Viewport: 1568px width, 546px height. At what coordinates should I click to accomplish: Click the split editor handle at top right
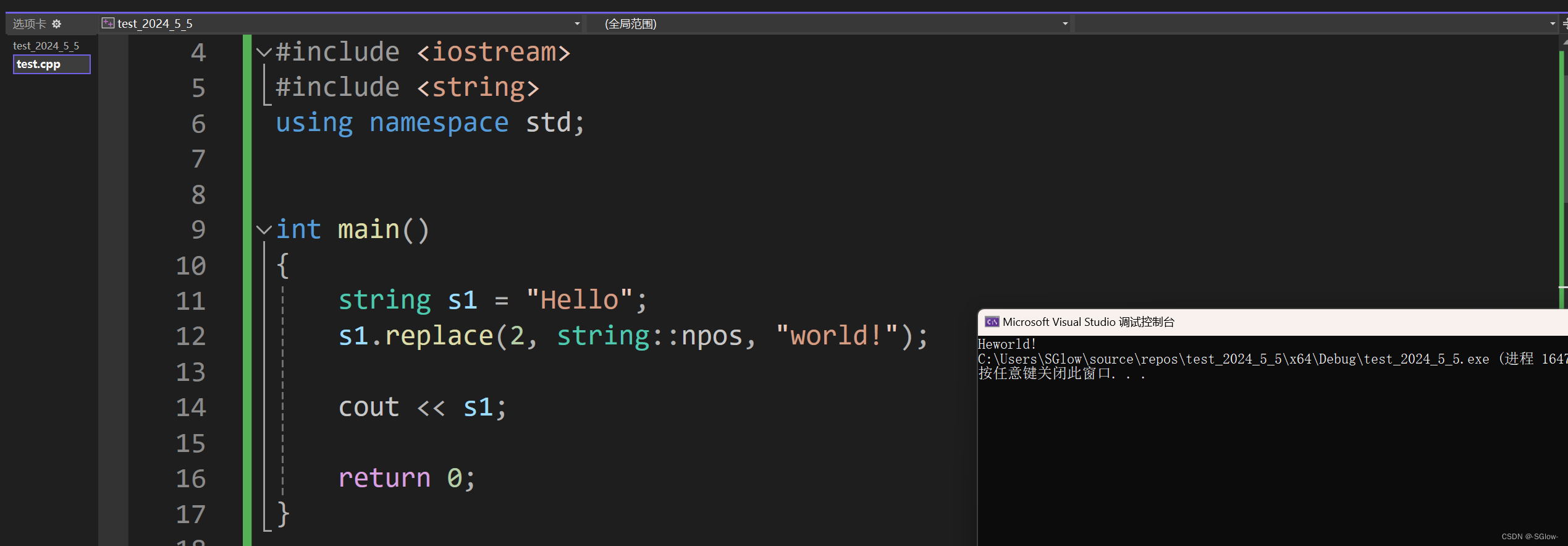click(1564, 23)
